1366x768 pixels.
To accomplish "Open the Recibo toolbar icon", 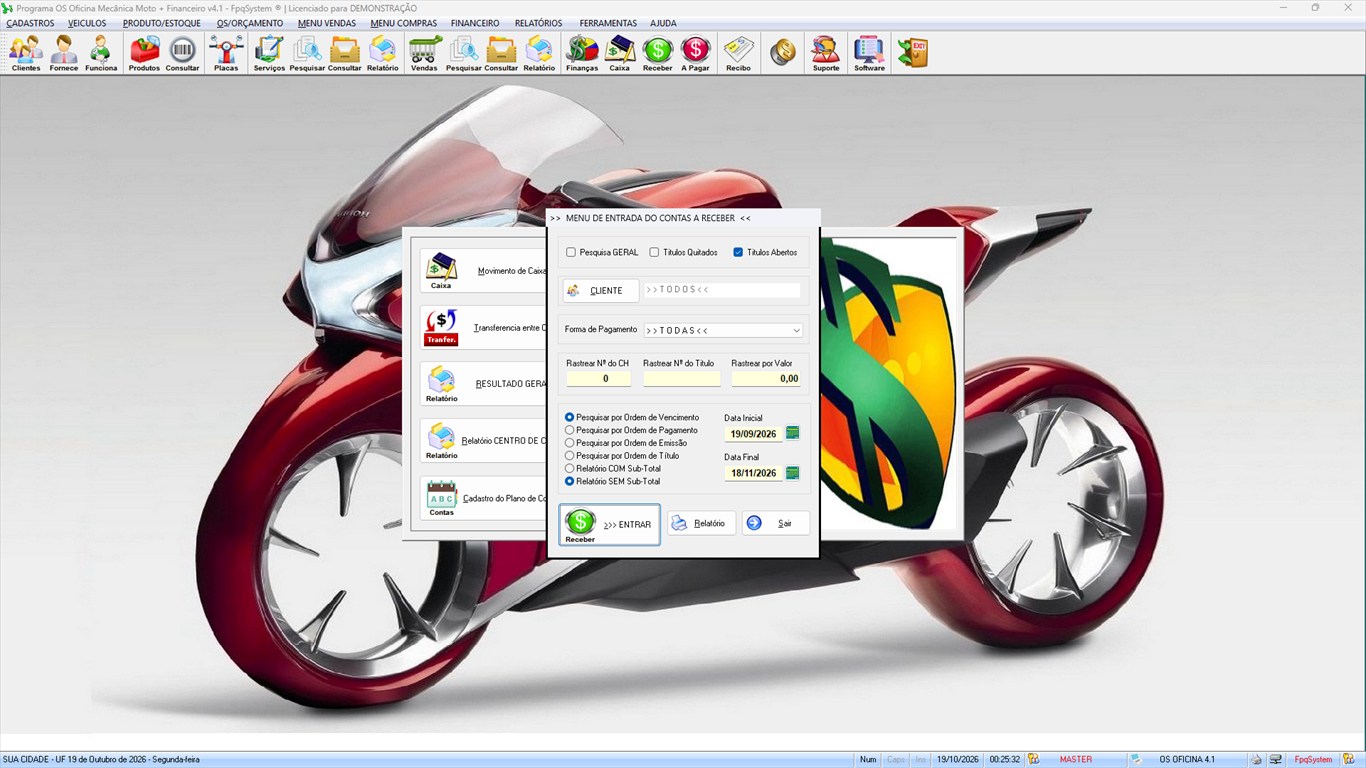I will point(738,53).
